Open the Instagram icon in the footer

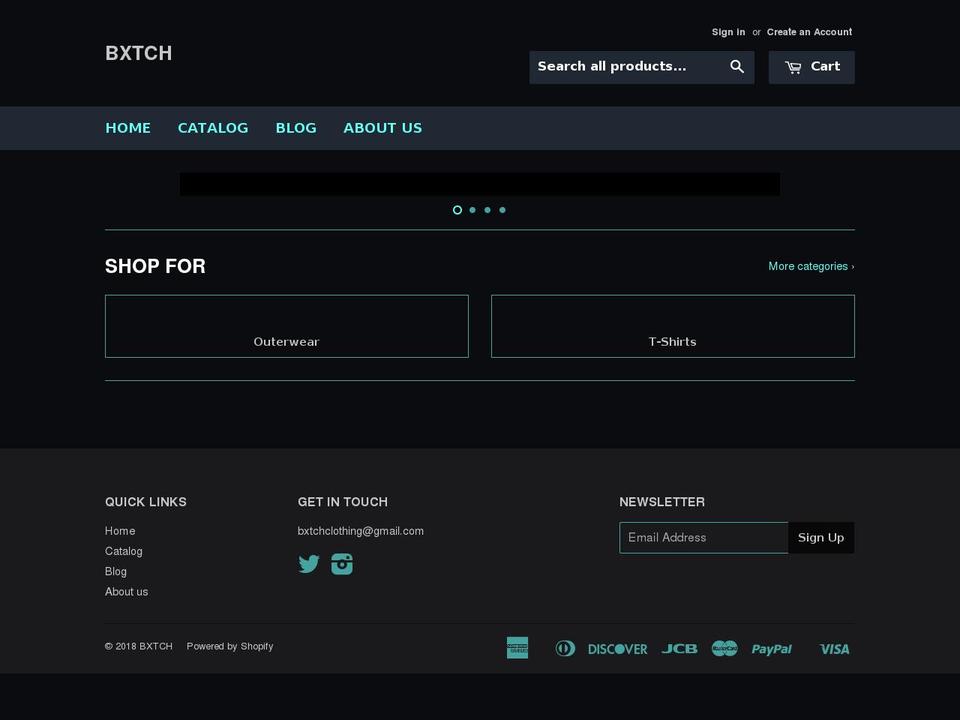[x=342, y=564]
